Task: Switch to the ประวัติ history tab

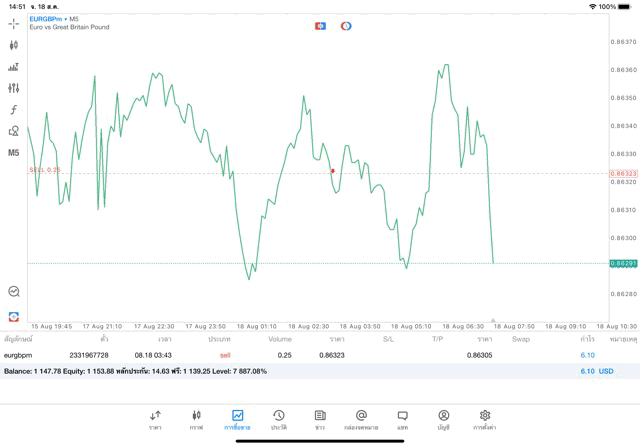Action: [x=278, y=419]
